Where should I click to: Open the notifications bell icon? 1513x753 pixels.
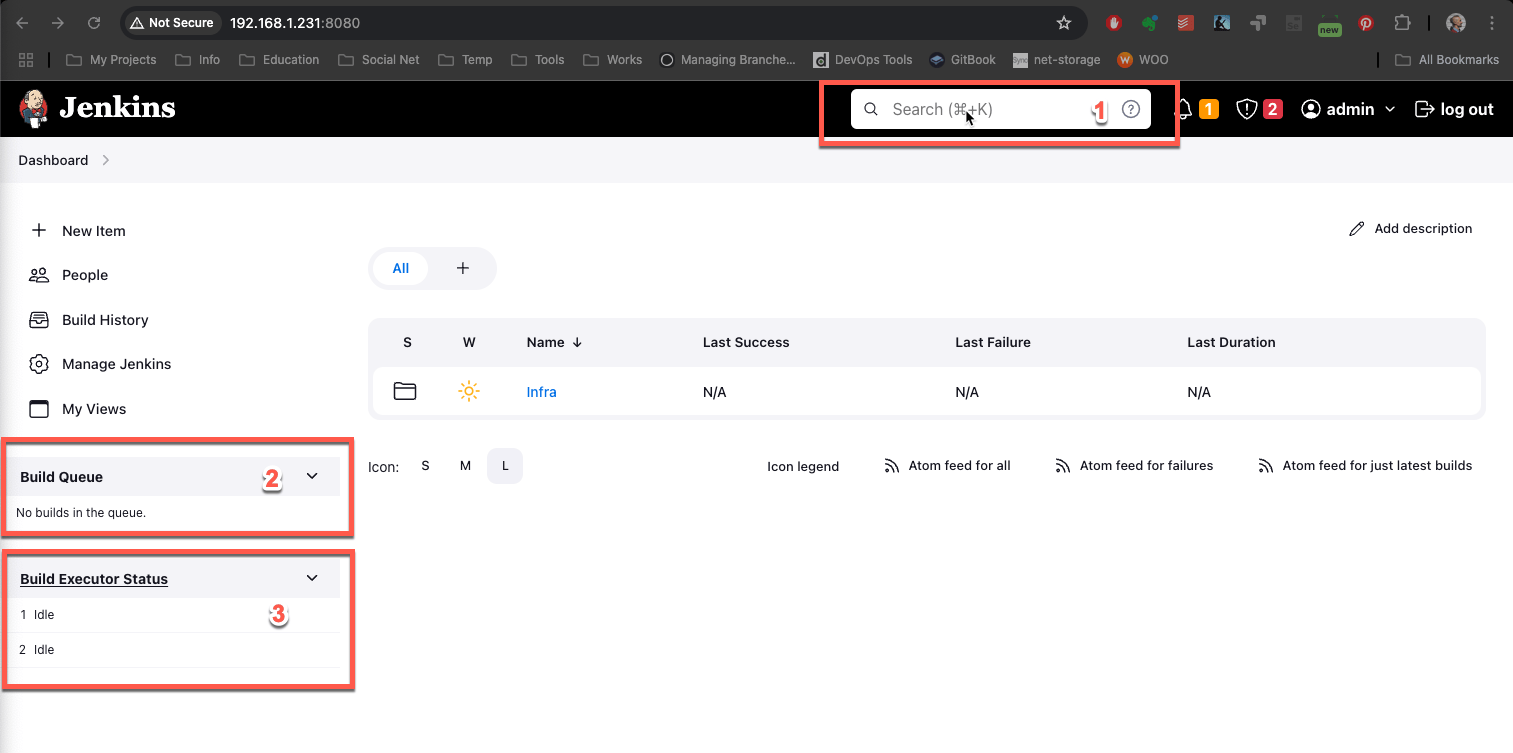coord(1185,109)
